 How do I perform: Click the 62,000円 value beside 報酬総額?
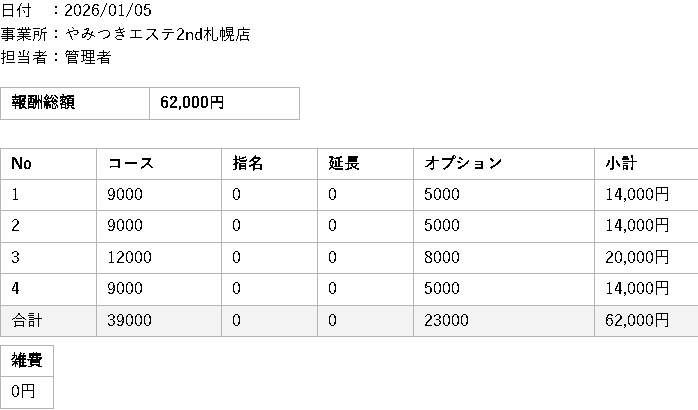[x=192, y=102]
